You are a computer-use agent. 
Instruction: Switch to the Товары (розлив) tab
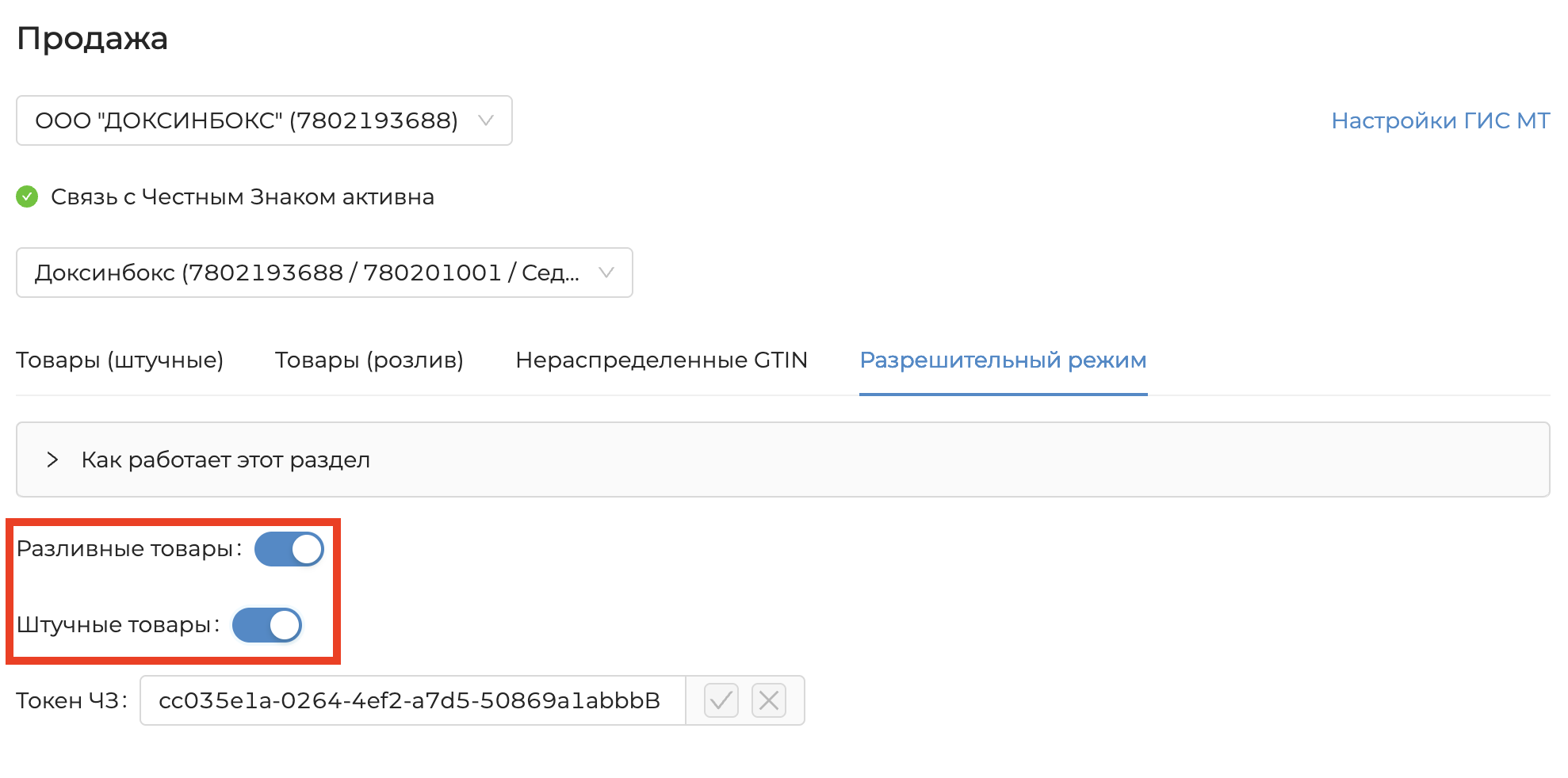coord(369,360)
